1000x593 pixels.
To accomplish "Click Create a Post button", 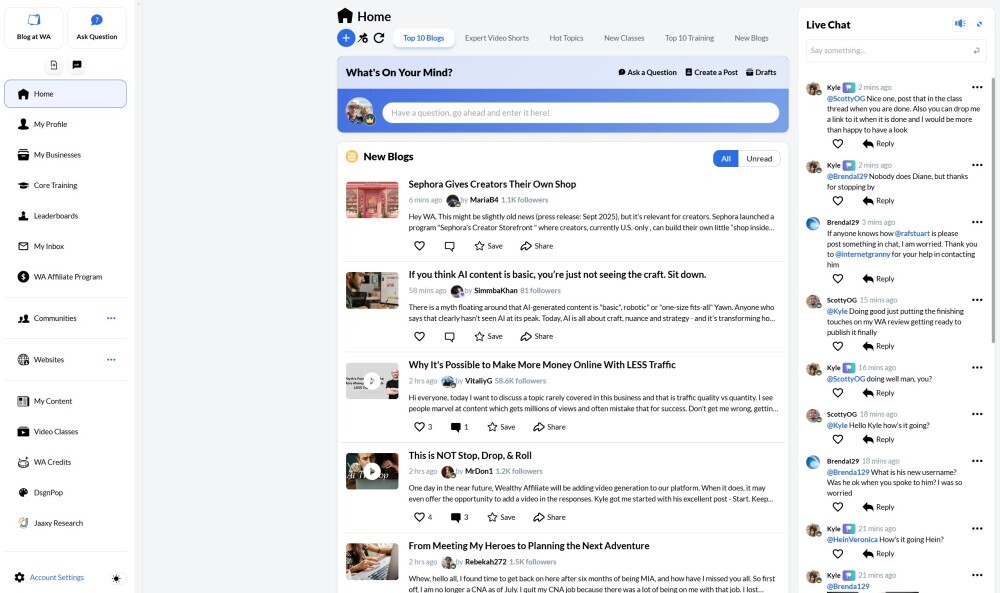I will click(711, 72).
